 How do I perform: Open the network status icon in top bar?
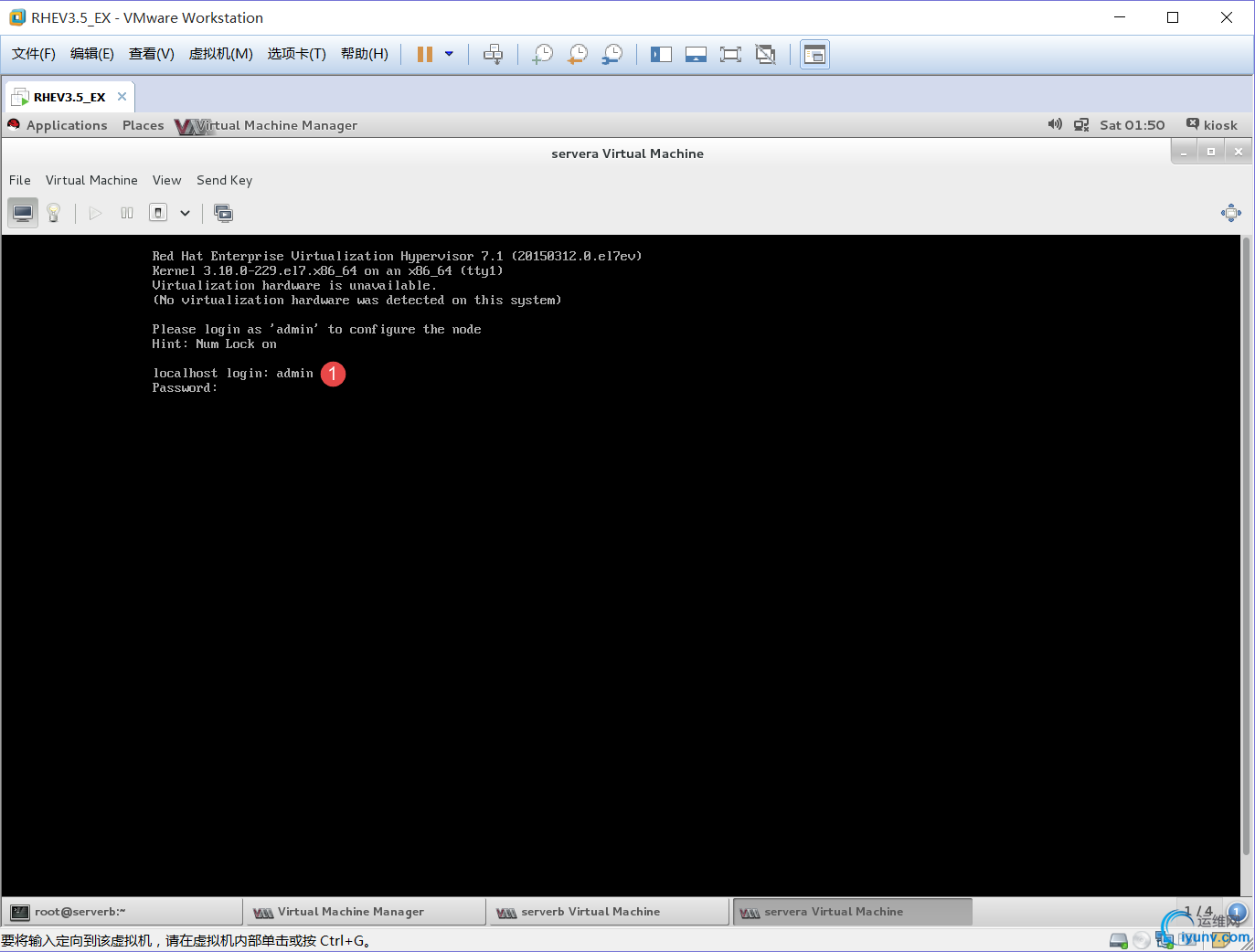[1081, 124]
